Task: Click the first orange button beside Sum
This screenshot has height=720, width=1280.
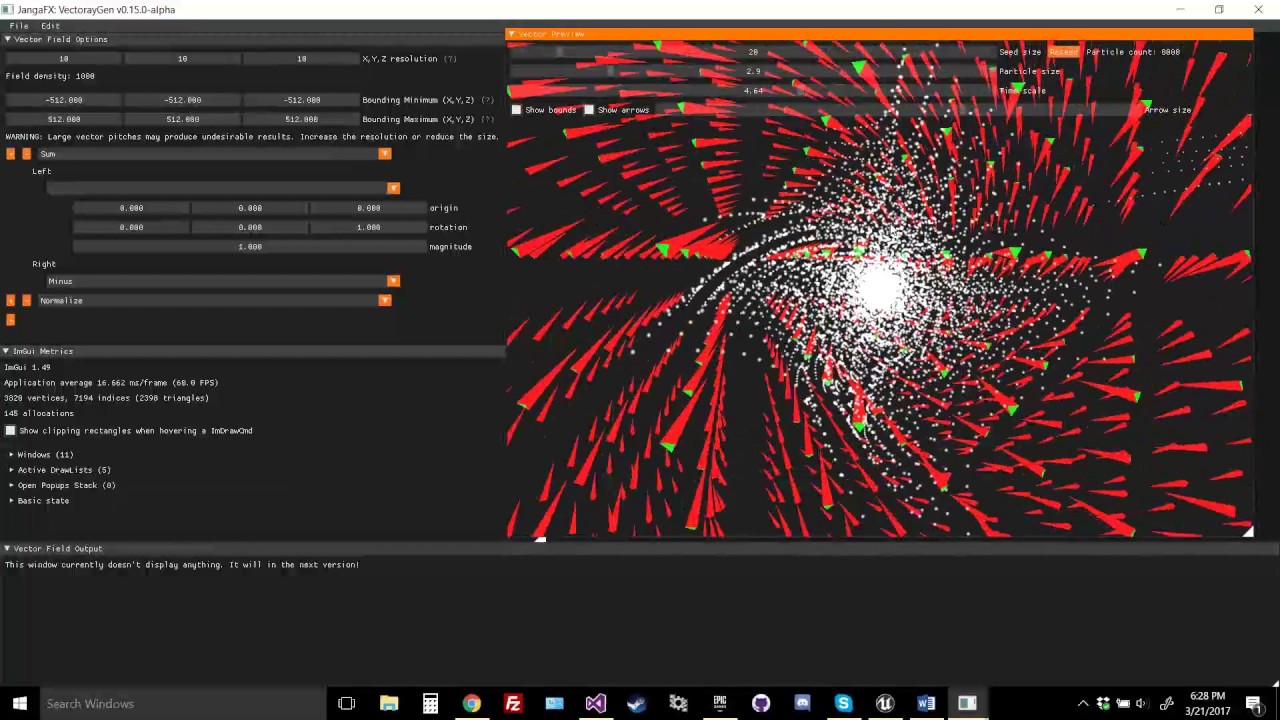Action: click(x=10, y=154)
